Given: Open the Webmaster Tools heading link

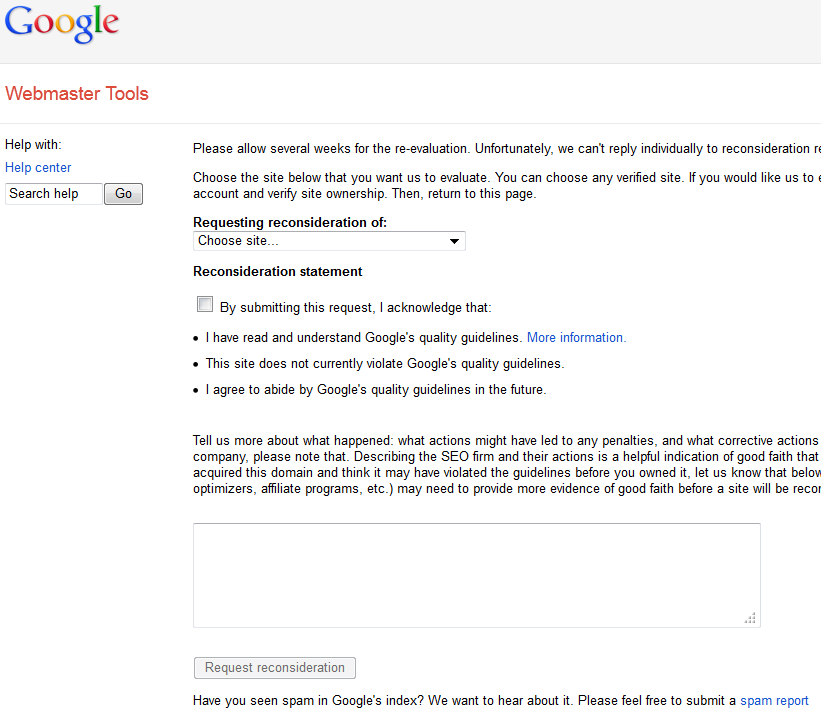Looking at the screenshot, I should pos(76,94).
